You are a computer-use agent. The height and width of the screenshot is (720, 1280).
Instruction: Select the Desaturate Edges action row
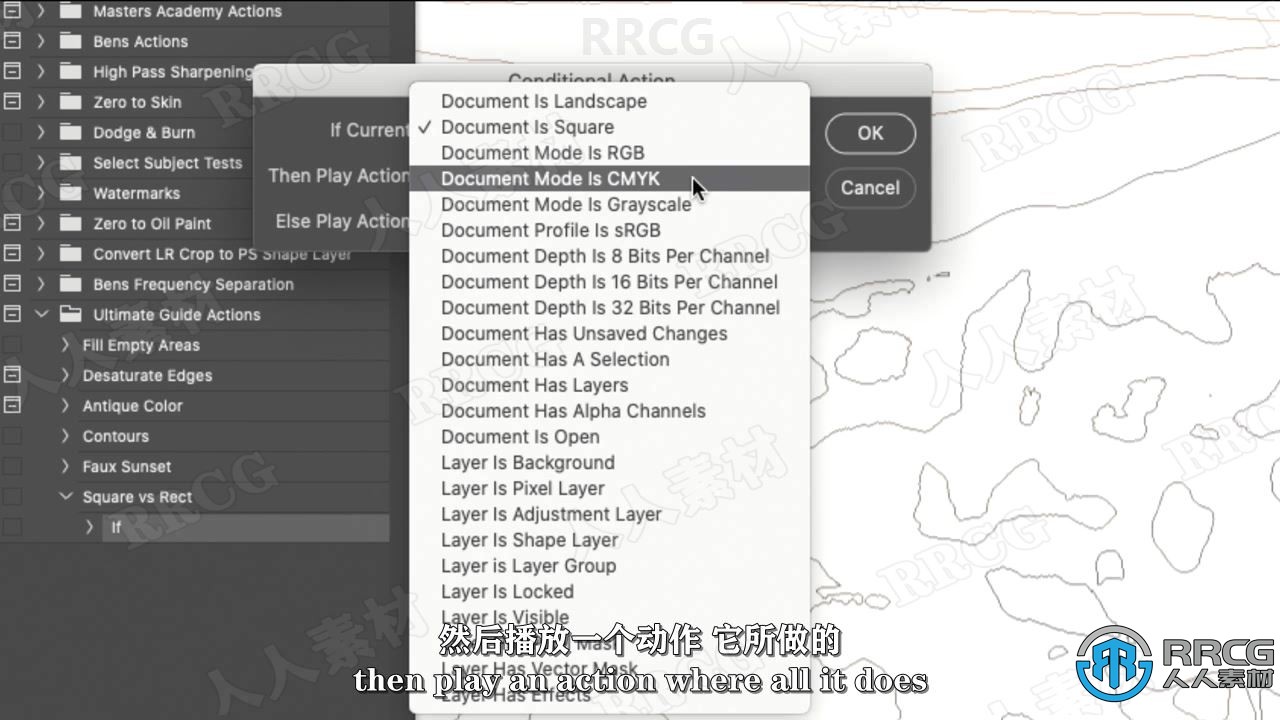click(x=196, y=375)
